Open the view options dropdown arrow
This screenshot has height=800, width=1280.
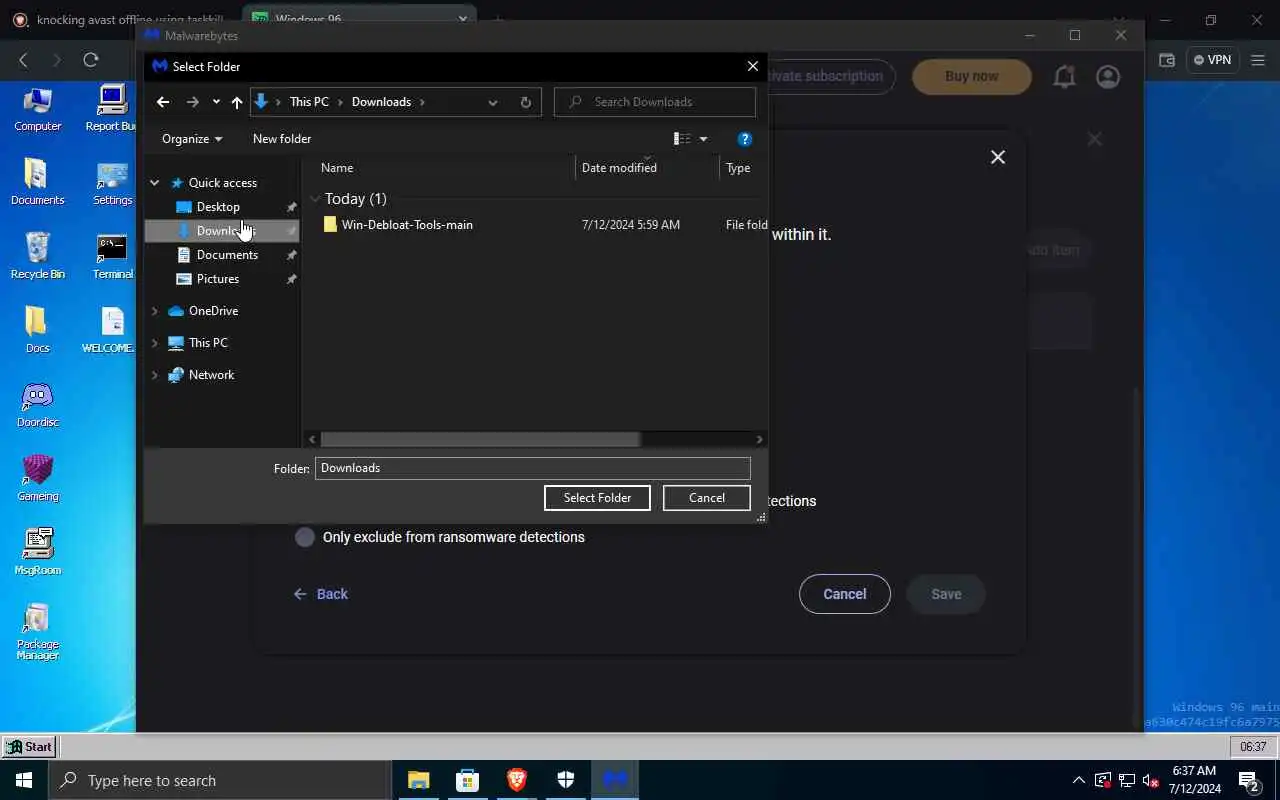click(703, 139)
